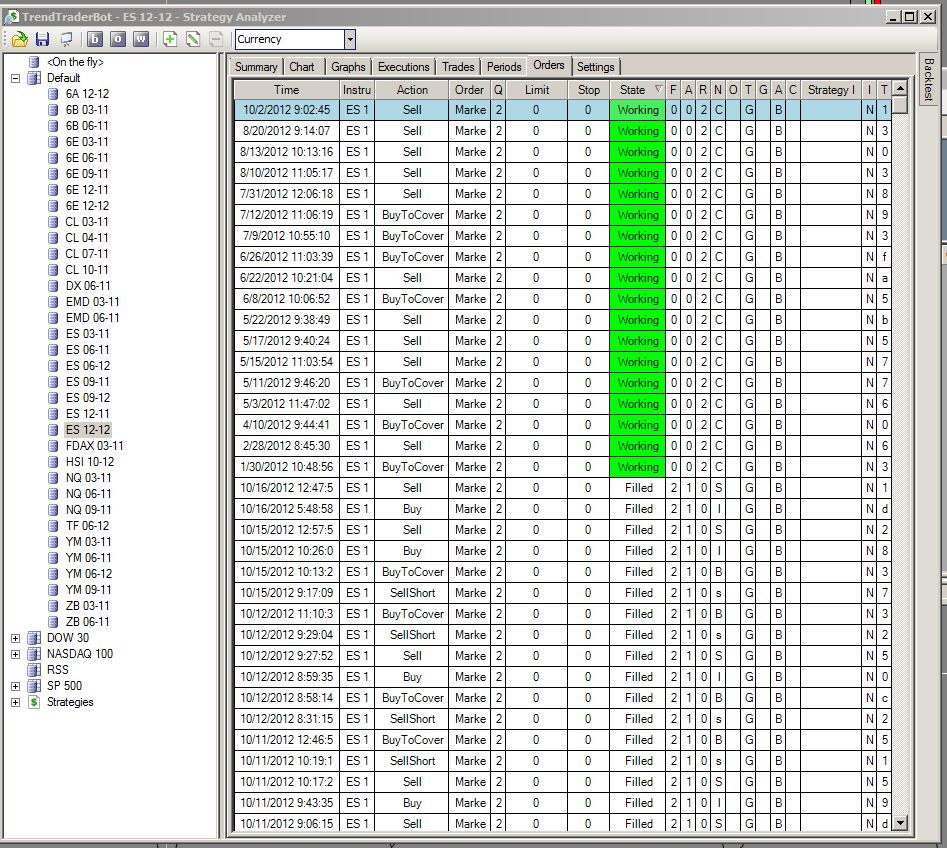This screenshot has width=947, height=848.
Task: Click the database icon beside CL 03-11
Action: point(53,222)
